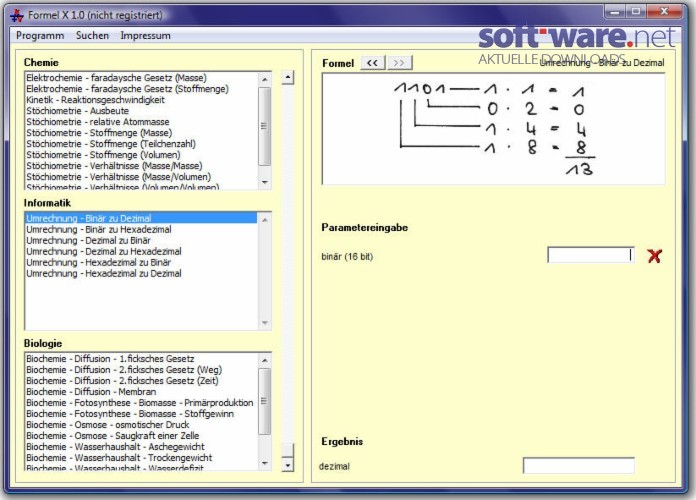Viewport: 696px width, 500px height.
Task: Select Umrechnung - Dezimal zu Hexadezimal
Action: [x=141, y=251]
